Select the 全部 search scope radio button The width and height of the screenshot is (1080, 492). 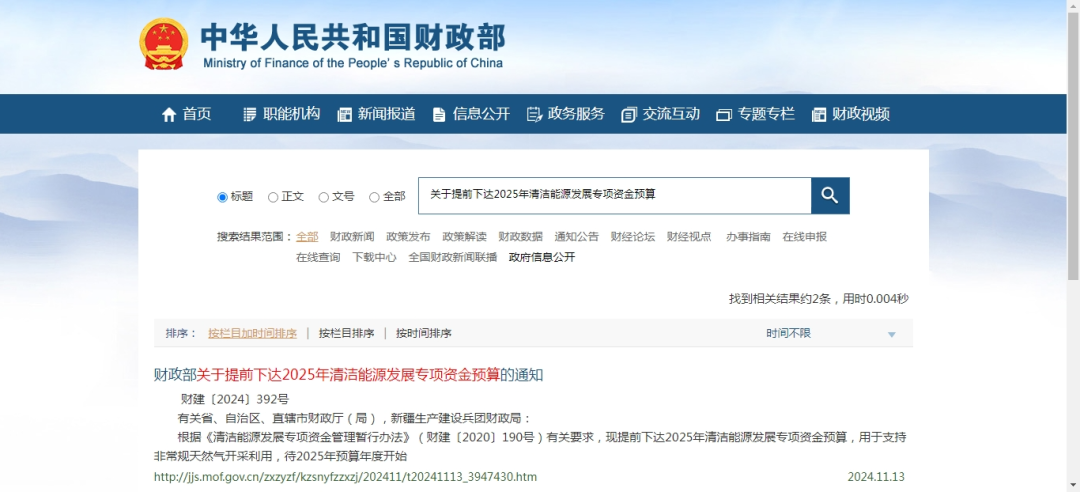(x=375, y=197)
